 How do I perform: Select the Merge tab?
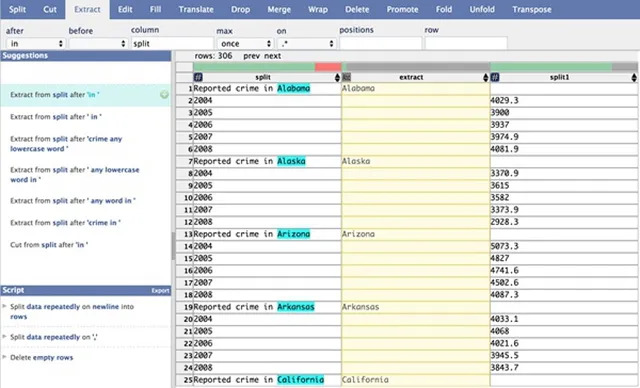[x=279, y=9]
